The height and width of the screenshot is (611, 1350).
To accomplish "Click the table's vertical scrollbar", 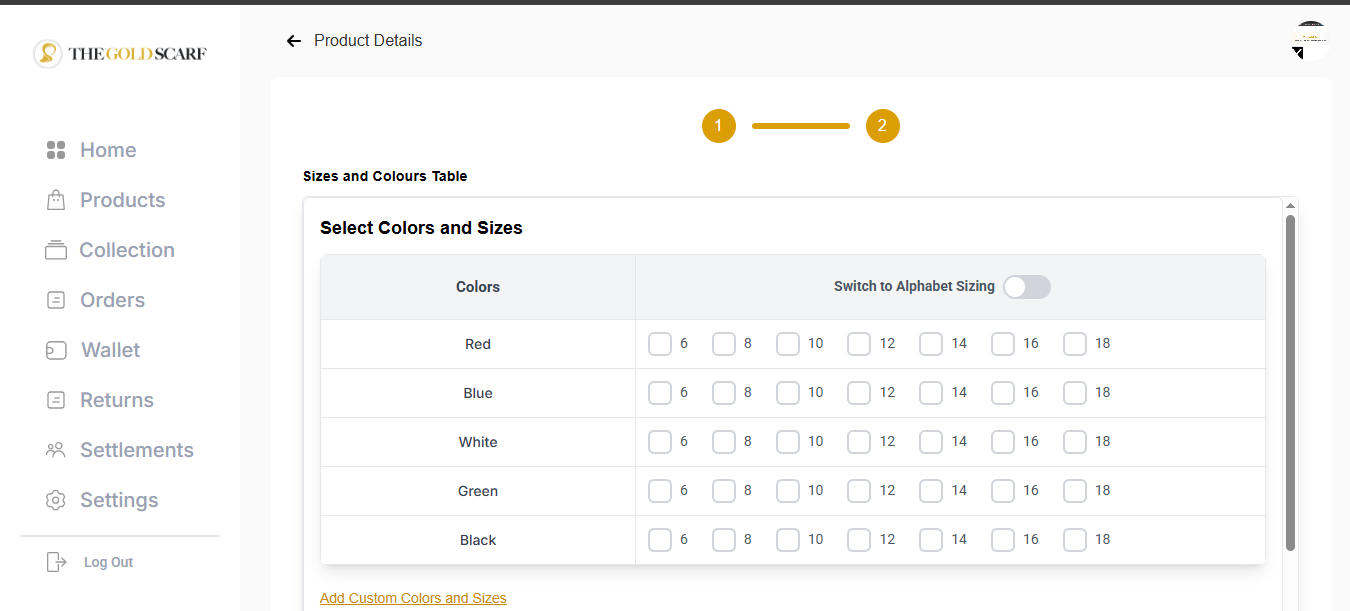I will pos(1290,380).
